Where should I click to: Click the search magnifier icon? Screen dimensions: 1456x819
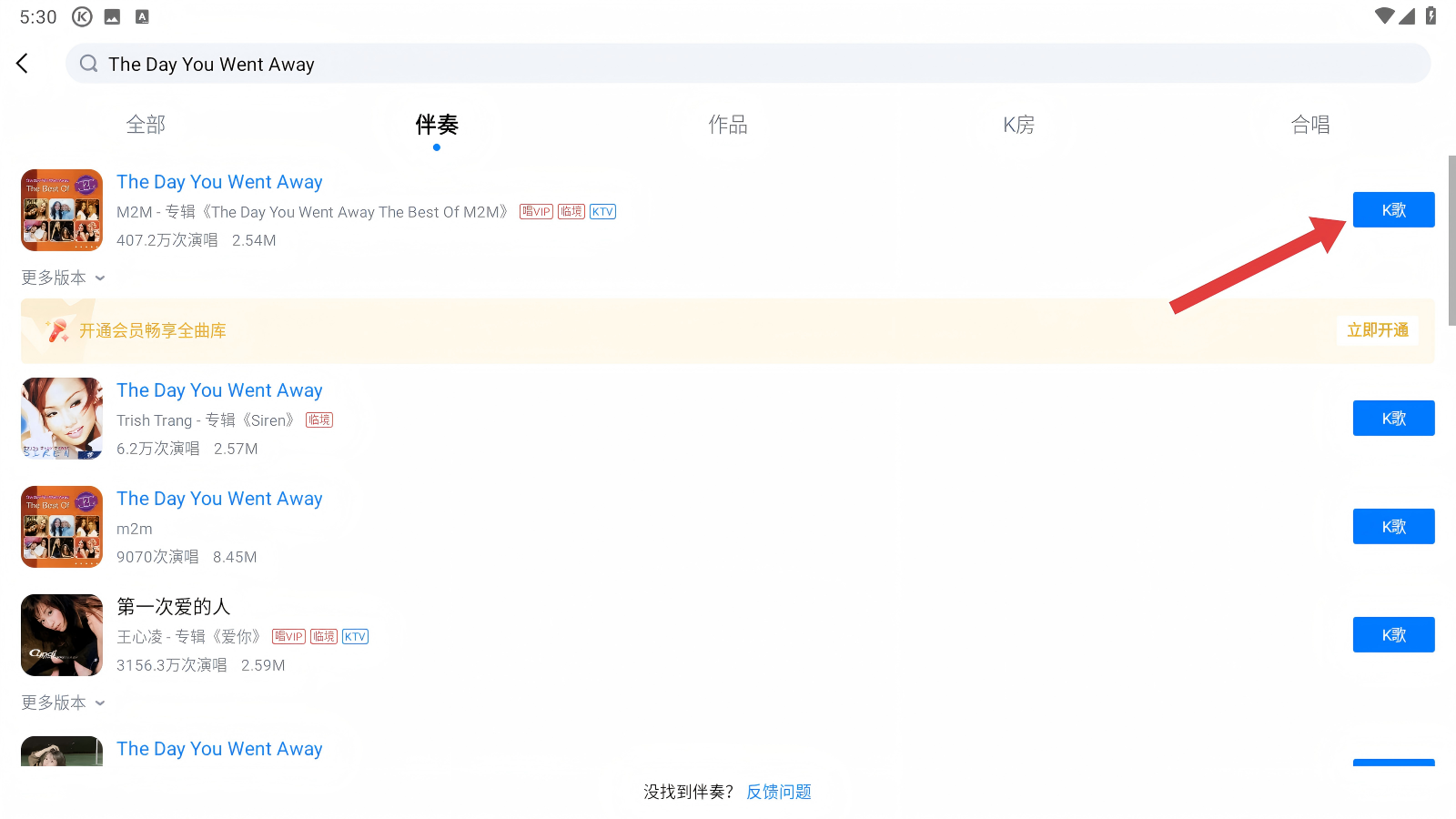coord(88,64)
